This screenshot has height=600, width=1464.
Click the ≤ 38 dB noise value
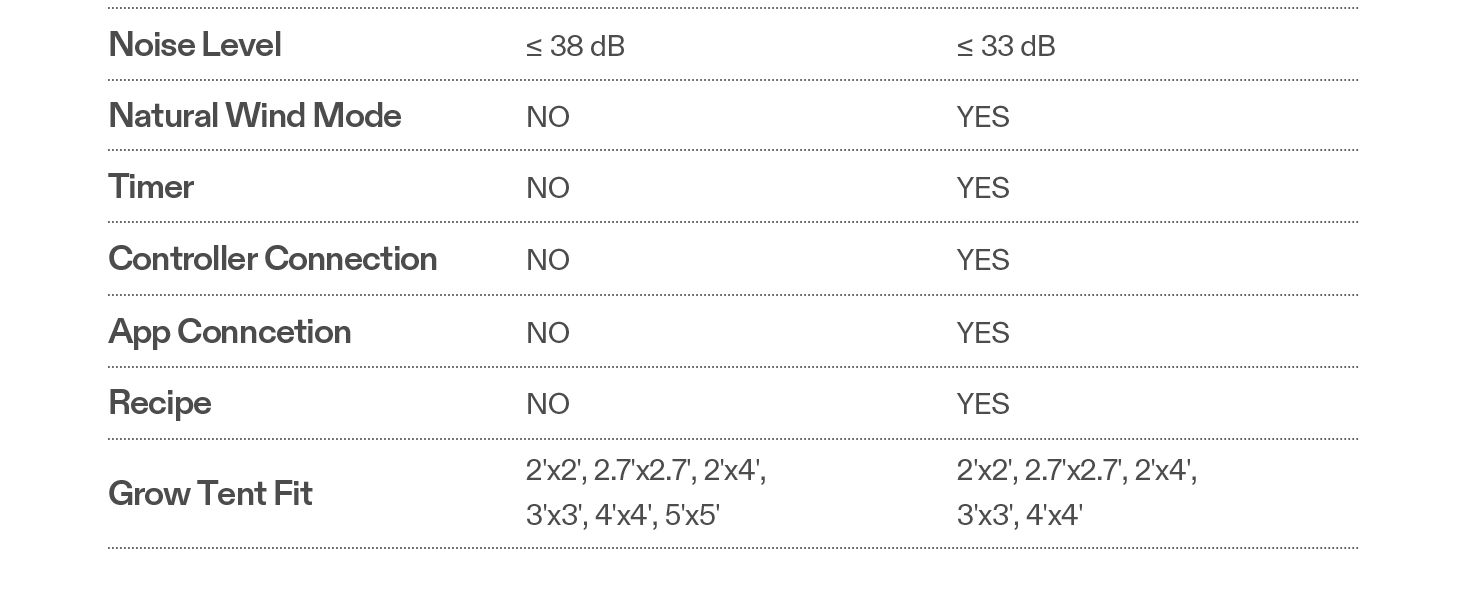[575, 47]
